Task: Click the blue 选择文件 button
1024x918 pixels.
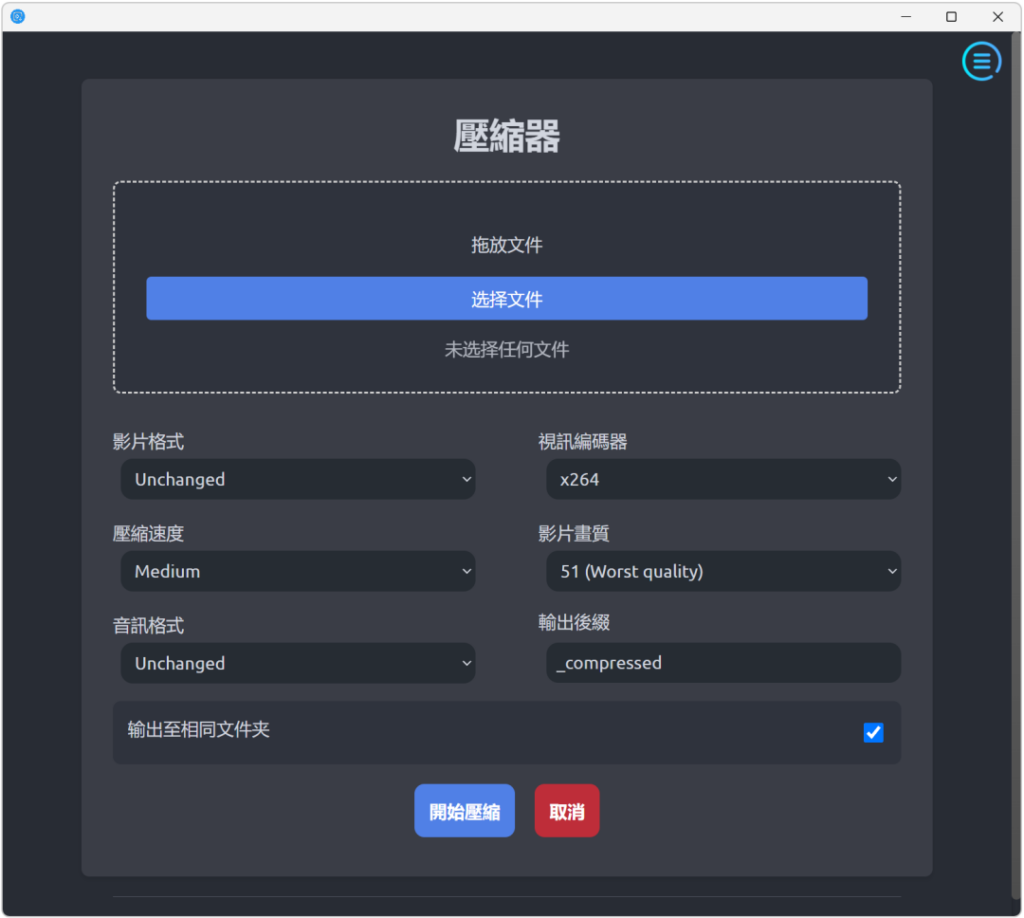Action: click(x=506, y=299)
